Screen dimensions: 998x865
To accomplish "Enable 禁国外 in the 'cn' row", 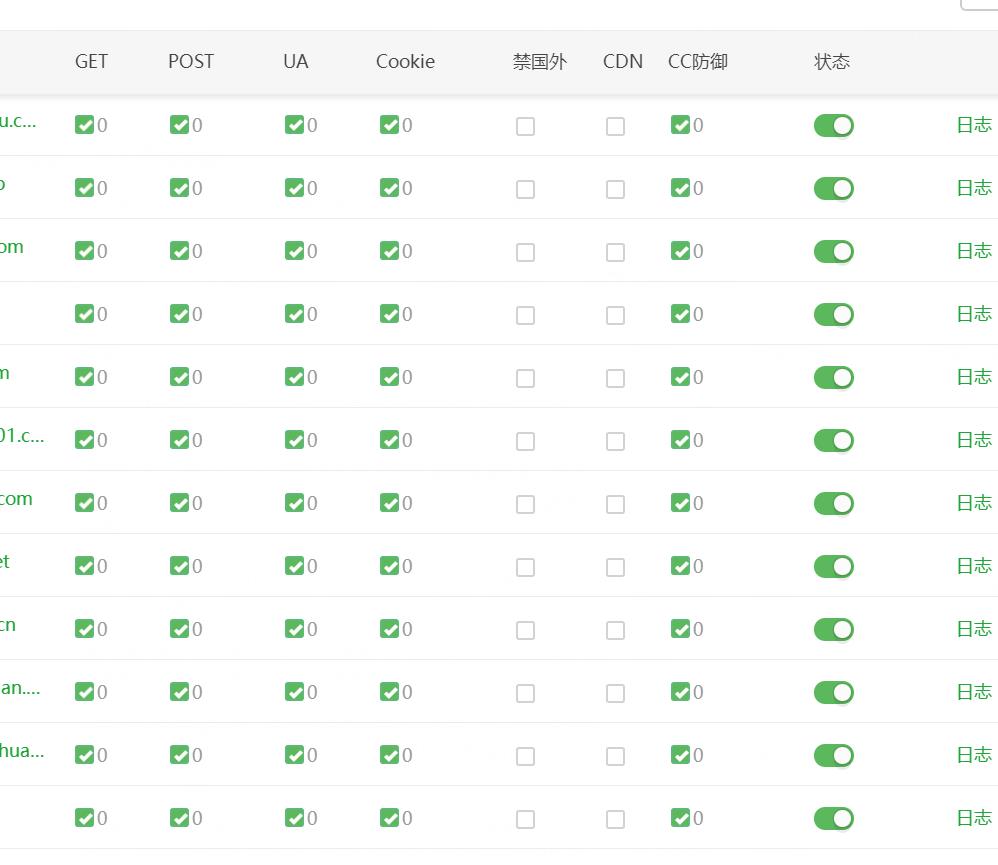I will 525,630.
